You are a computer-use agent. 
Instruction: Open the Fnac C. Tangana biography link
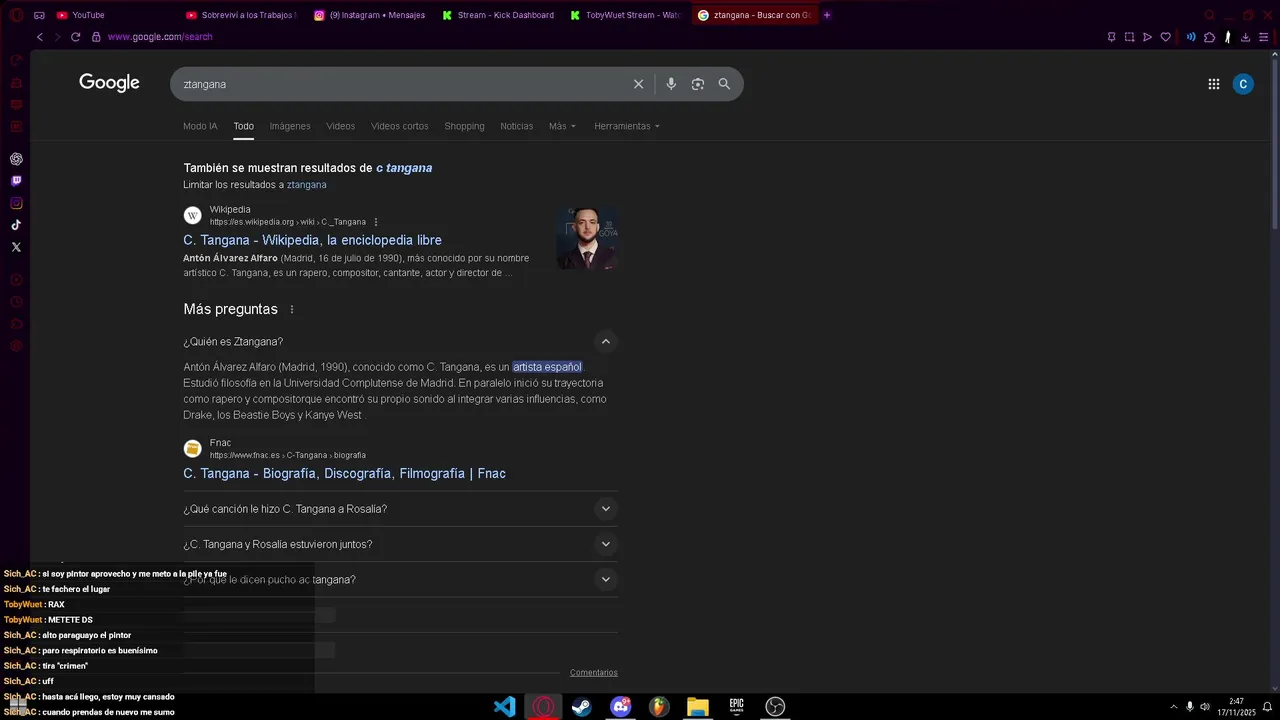(344, 474)
